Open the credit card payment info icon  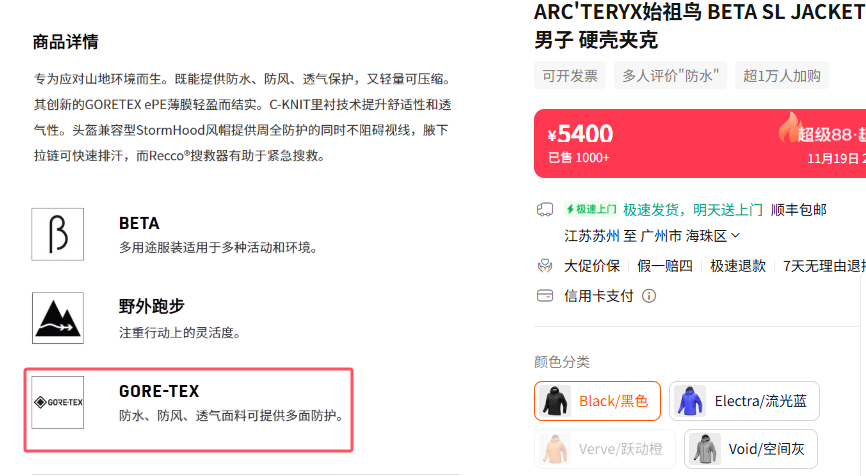[x=649, y=296]
